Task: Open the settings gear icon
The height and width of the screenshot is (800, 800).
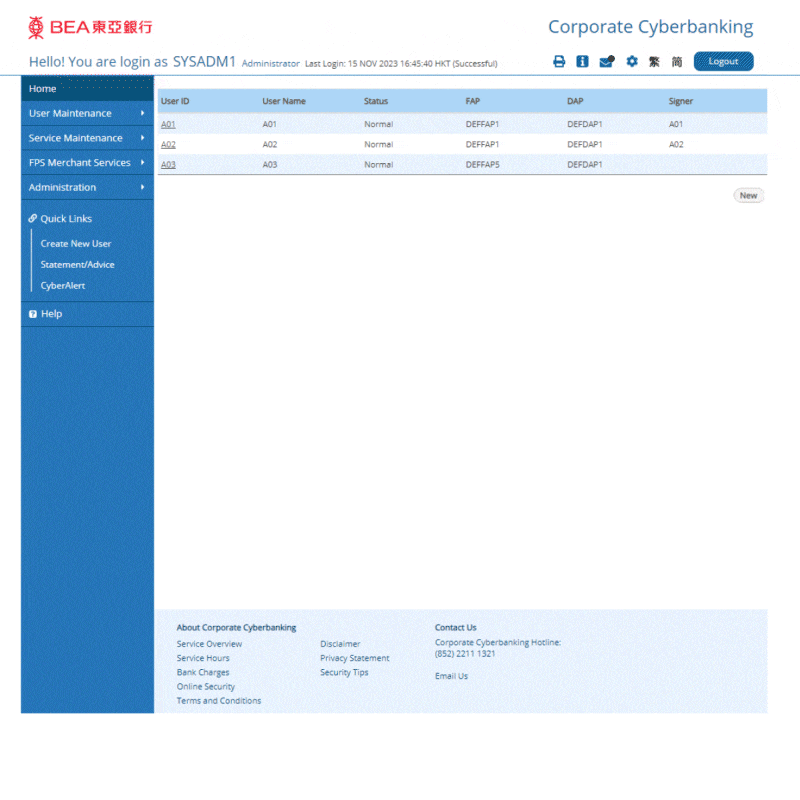Action: [x=632, y=62]
